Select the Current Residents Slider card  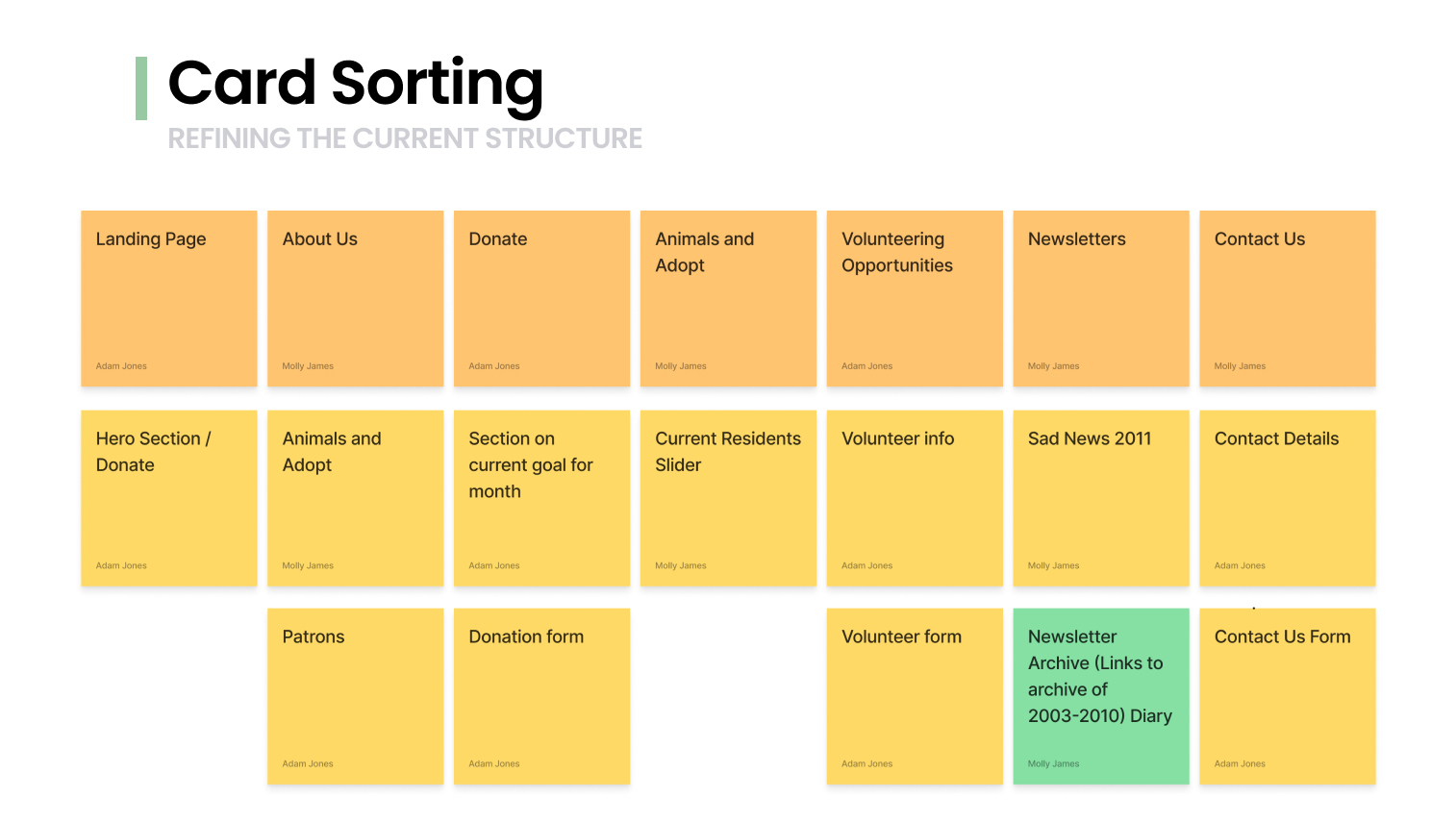(728, 498)
